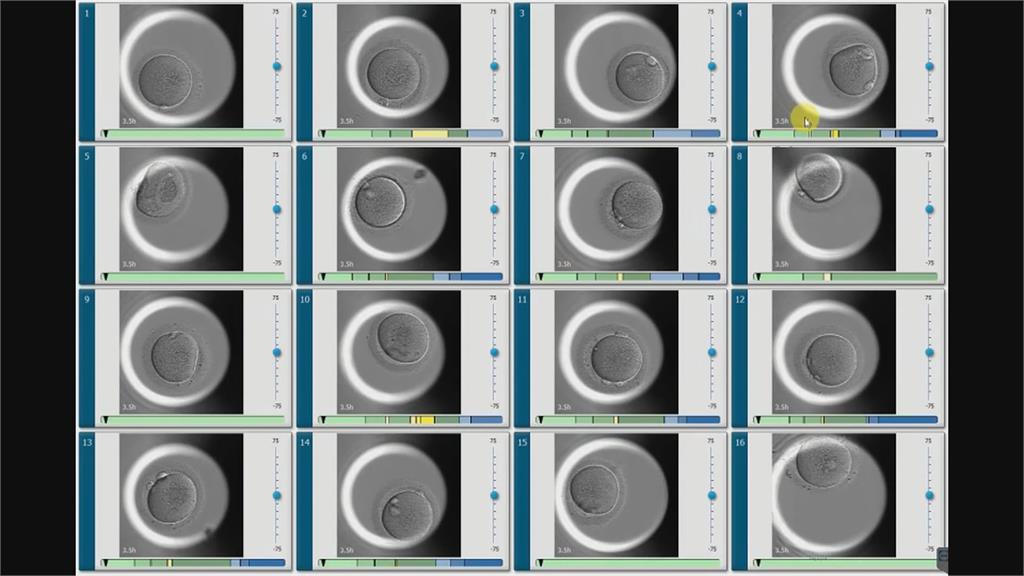Click focal plane slider handle for embryo 2
This screenshot has width=1024, height=576.
(x=494, y=66)
